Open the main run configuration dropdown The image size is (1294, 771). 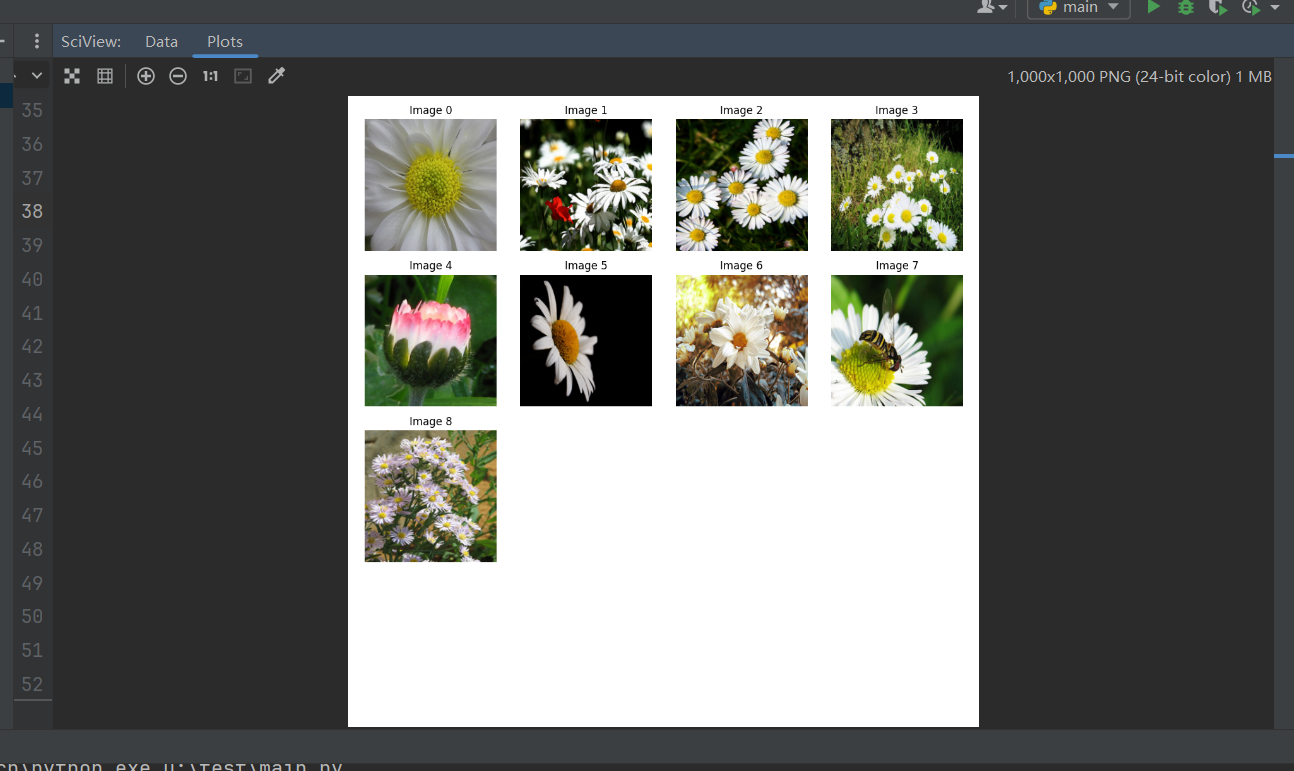coord(1079,8)
